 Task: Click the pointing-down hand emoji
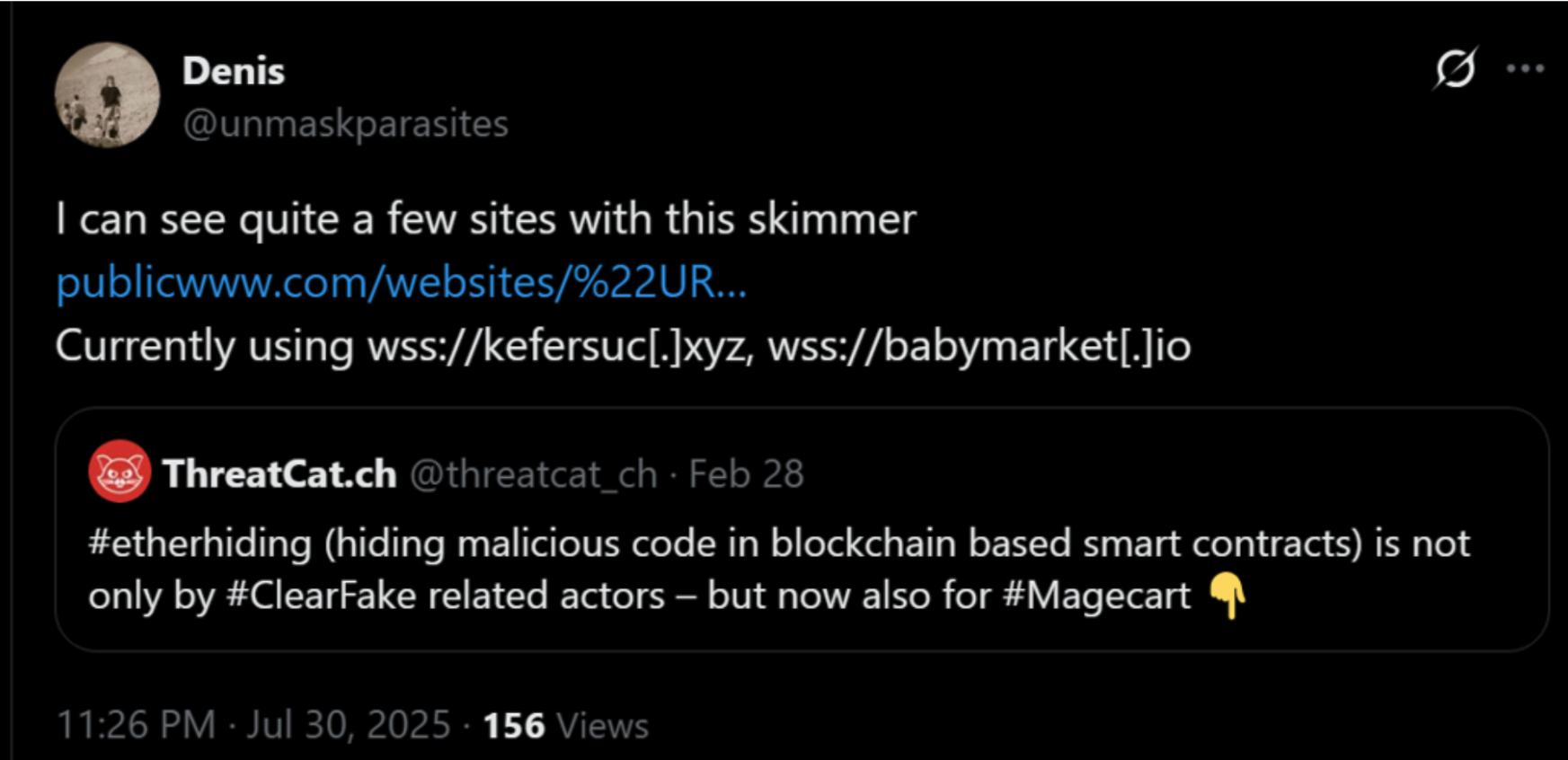[x=1227, y=597]
